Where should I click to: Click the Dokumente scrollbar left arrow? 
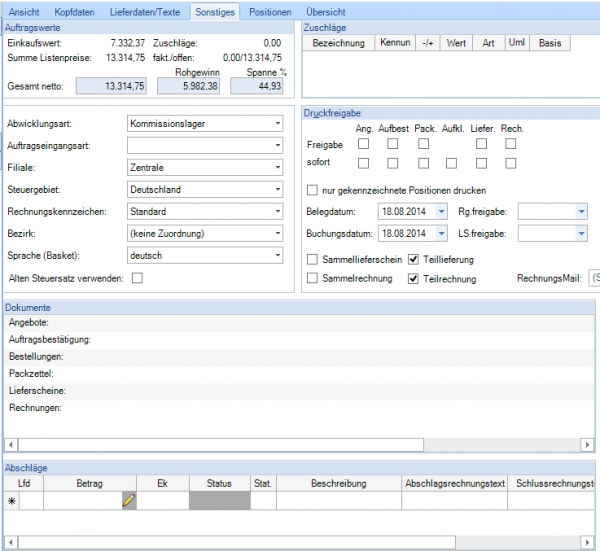[11, 443]
